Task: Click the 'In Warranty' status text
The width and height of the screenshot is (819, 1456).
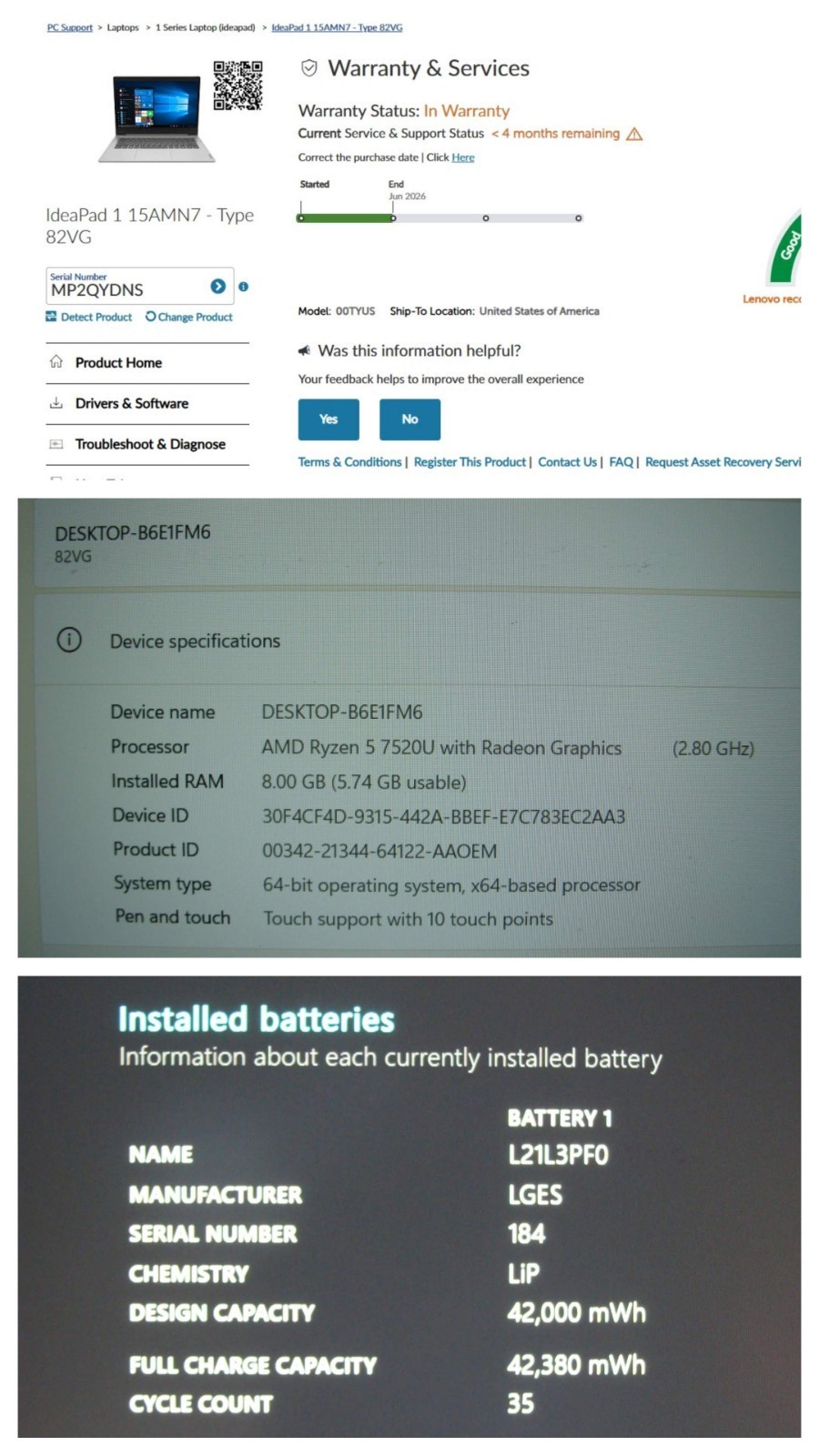Action: click(467, 111)
